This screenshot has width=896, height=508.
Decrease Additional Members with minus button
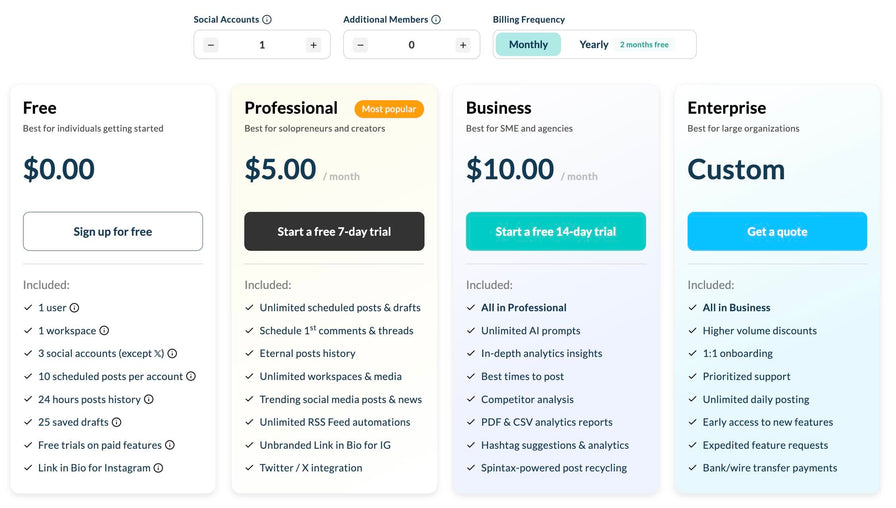[360, 45]
